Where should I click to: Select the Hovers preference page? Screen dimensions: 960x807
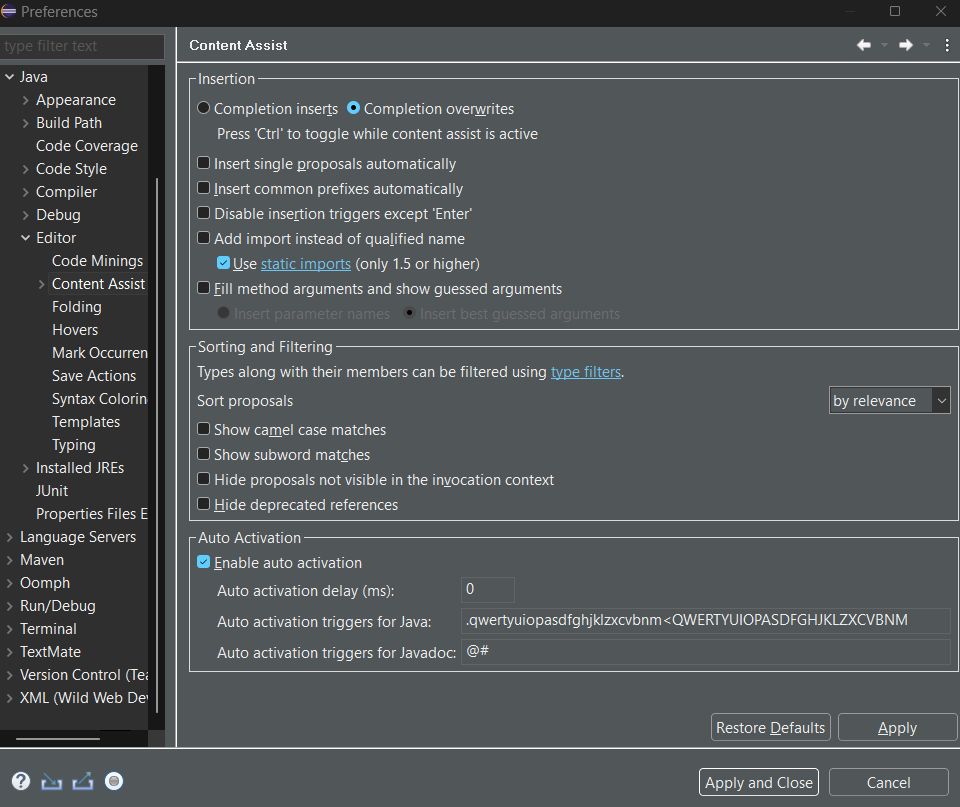[x=75, y=330]
